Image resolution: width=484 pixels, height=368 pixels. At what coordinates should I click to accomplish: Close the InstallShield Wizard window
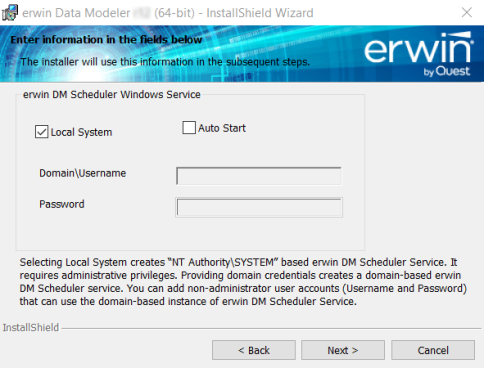click(467, 13)
